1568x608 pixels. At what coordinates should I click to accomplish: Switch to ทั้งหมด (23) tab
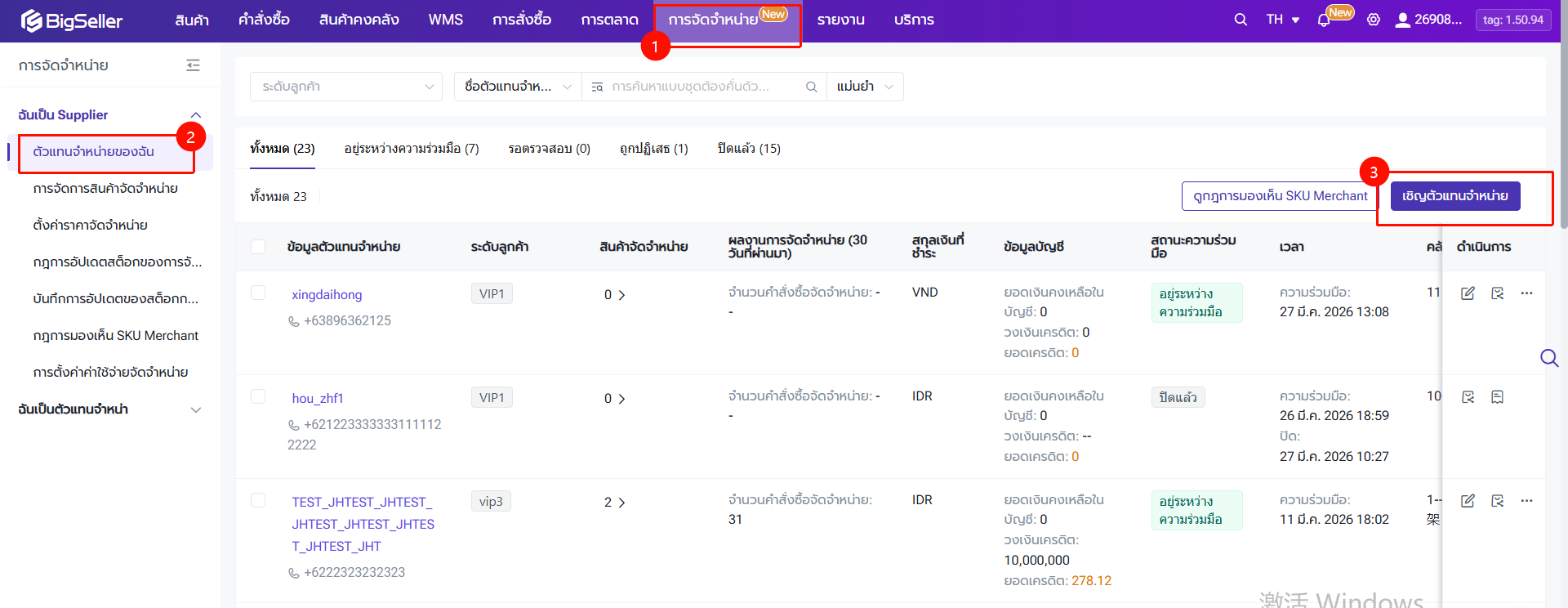click(x=283, y=149)
